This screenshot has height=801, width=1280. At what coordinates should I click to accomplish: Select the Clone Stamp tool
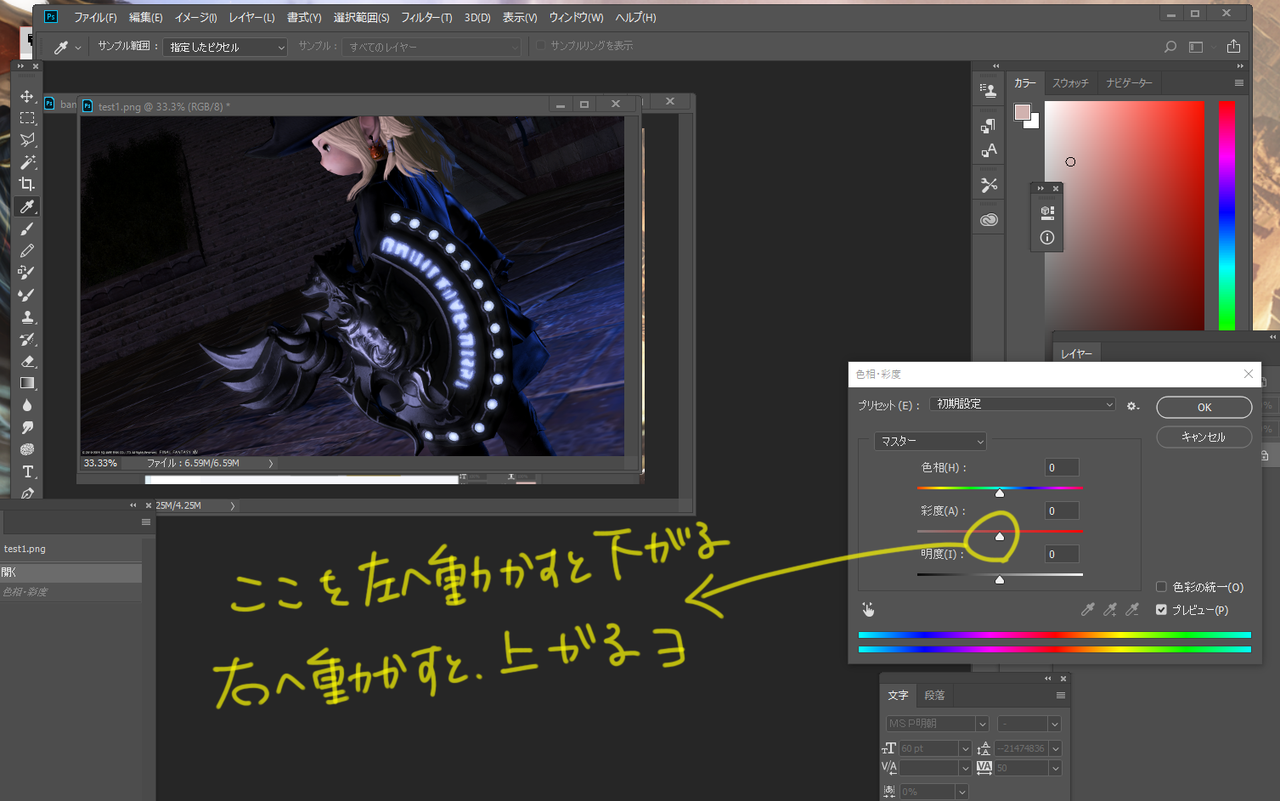point(27,316)
